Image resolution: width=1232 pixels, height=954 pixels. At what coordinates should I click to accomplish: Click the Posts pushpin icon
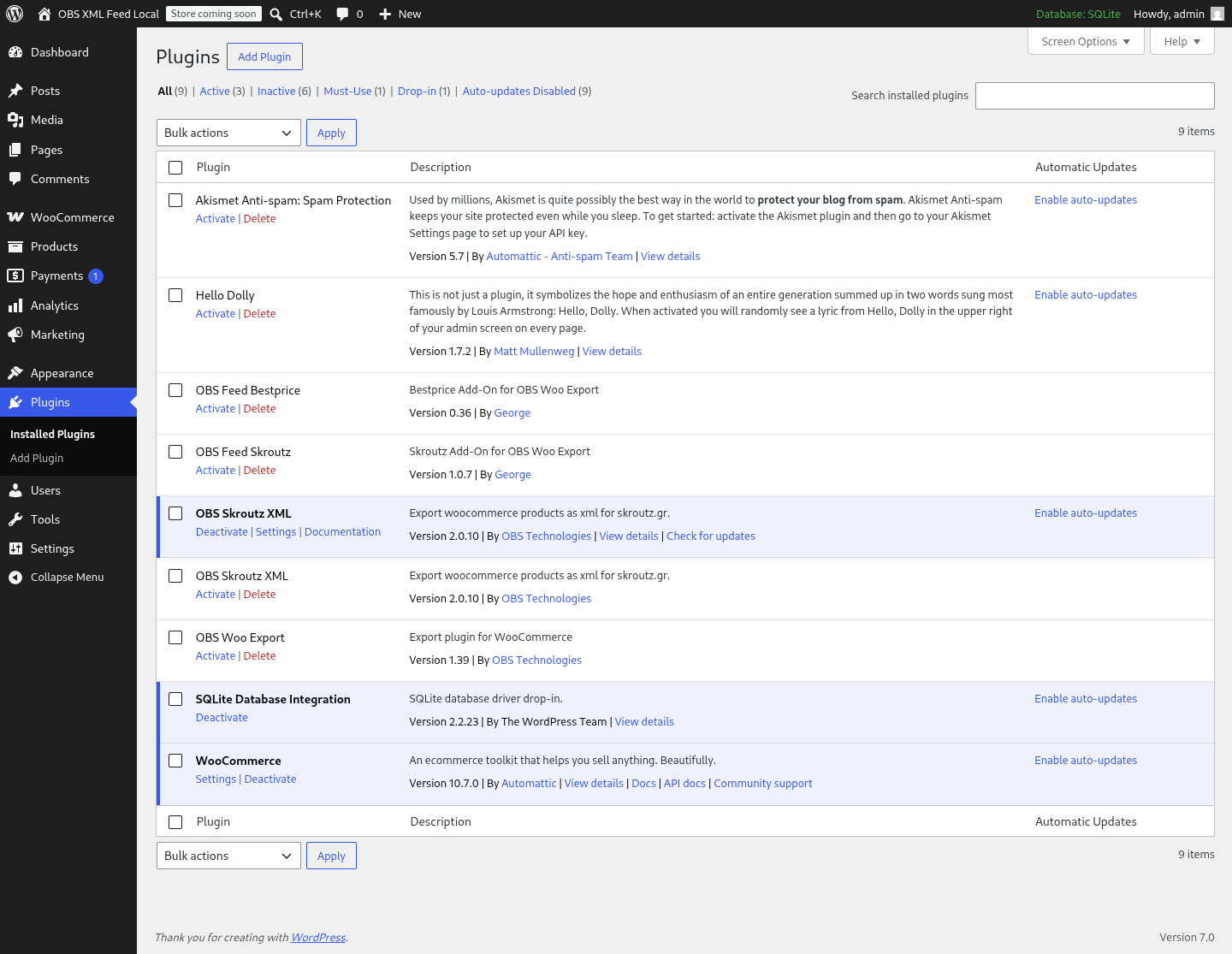click(15, 91)
